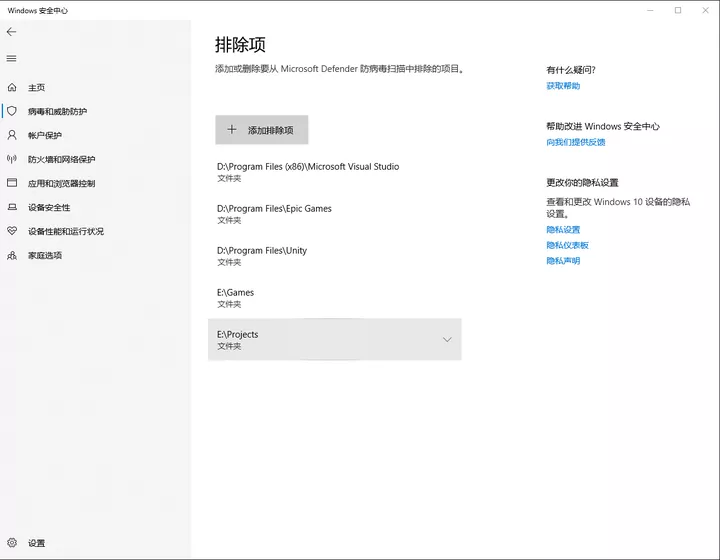
Task: Click the device security laptop icon
Action: [12, 207]
